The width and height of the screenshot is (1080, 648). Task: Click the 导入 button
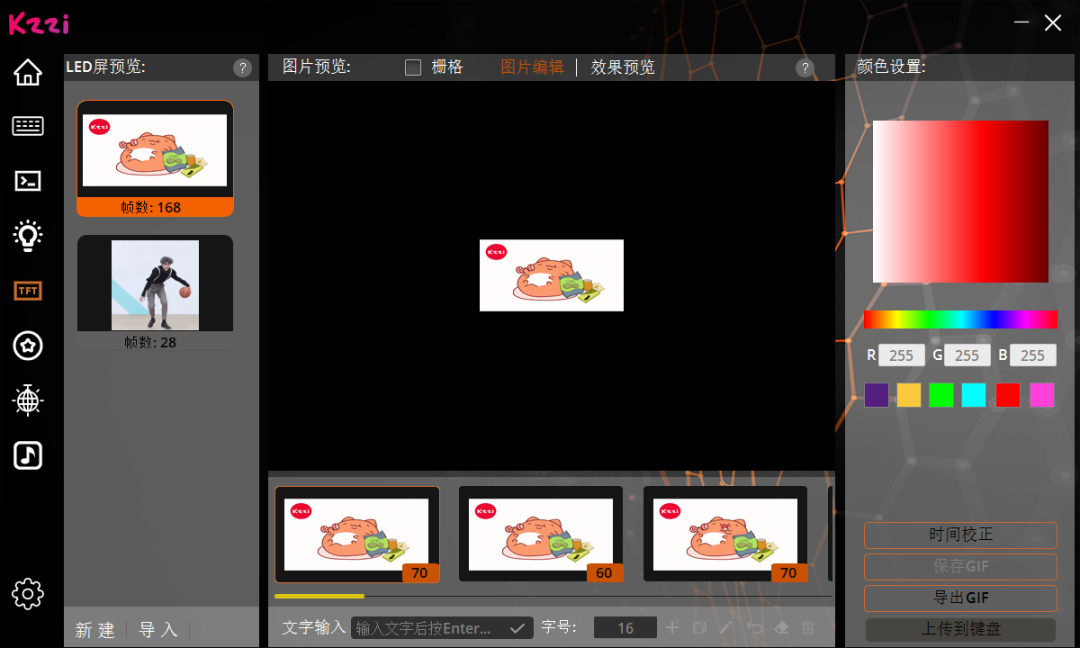point(158,629)
